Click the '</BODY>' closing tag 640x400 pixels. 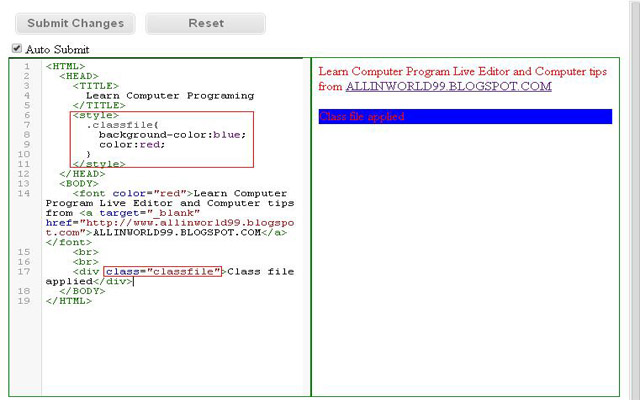point(82,291)
